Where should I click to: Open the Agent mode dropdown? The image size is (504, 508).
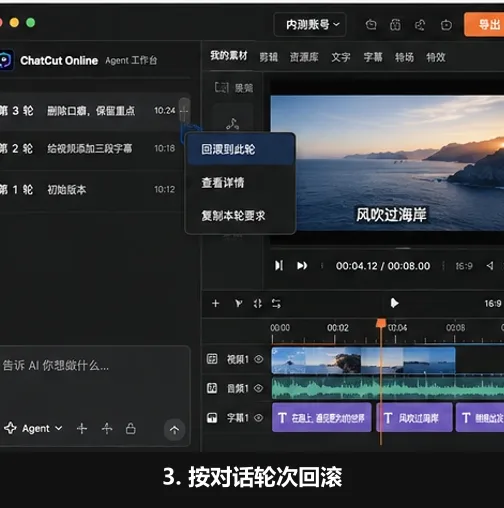tap(42, 428)
